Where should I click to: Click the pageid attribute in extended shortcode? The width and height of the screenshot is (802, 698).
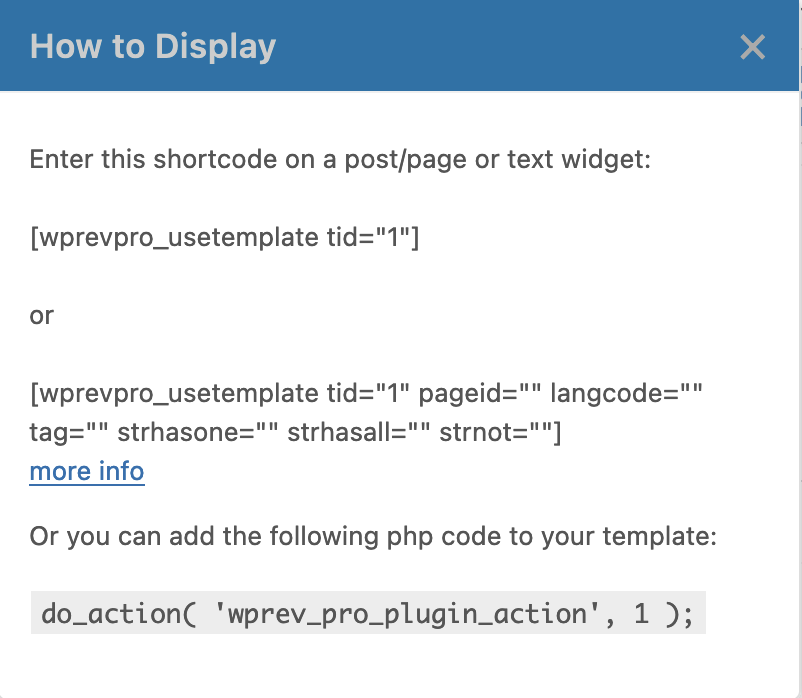coord(480,394)
